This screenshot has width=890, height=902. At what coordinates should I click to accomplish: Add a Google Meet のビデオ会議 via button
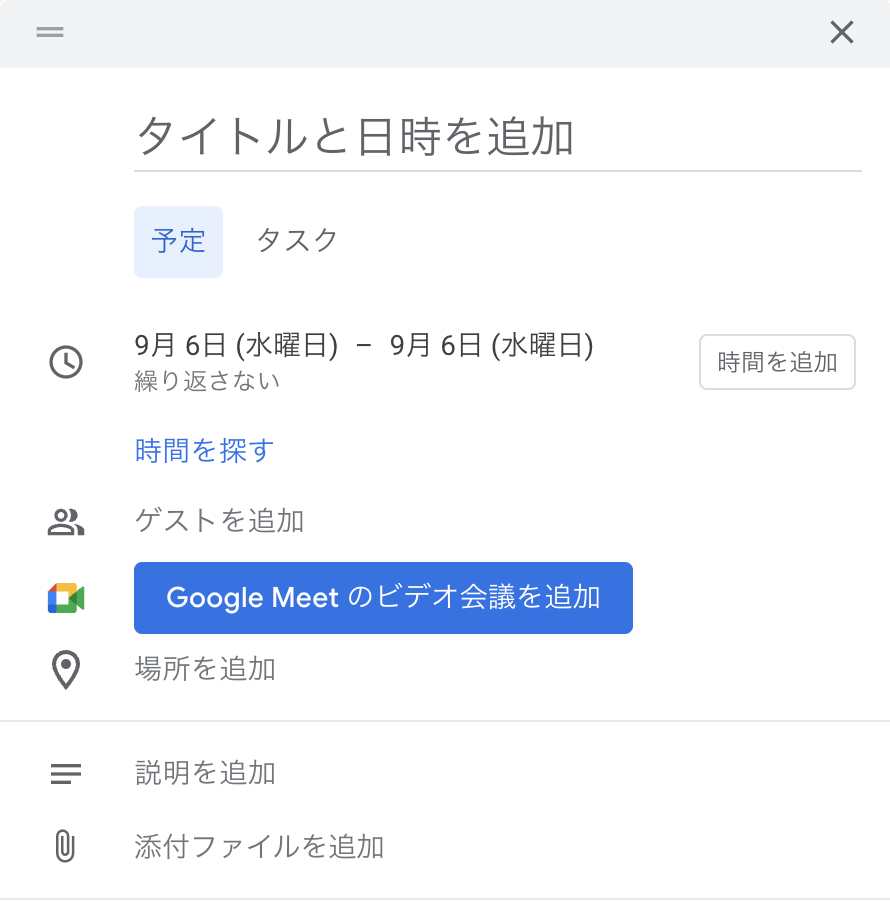point(383,598)
